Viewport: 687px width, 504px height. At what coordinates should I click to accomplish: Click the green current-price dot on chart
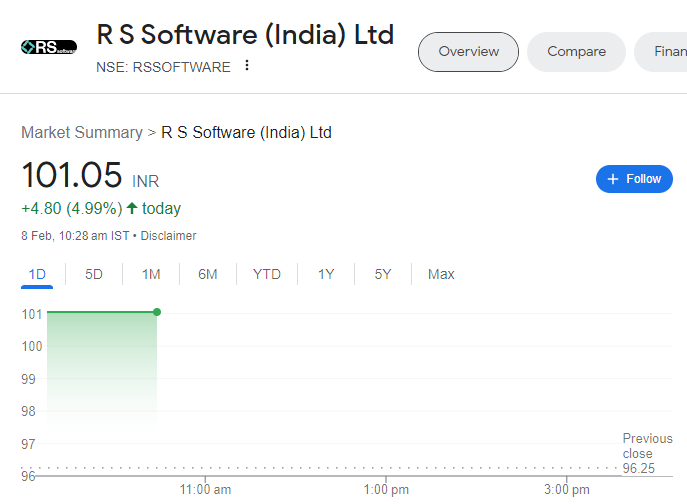tap(157, 312)
